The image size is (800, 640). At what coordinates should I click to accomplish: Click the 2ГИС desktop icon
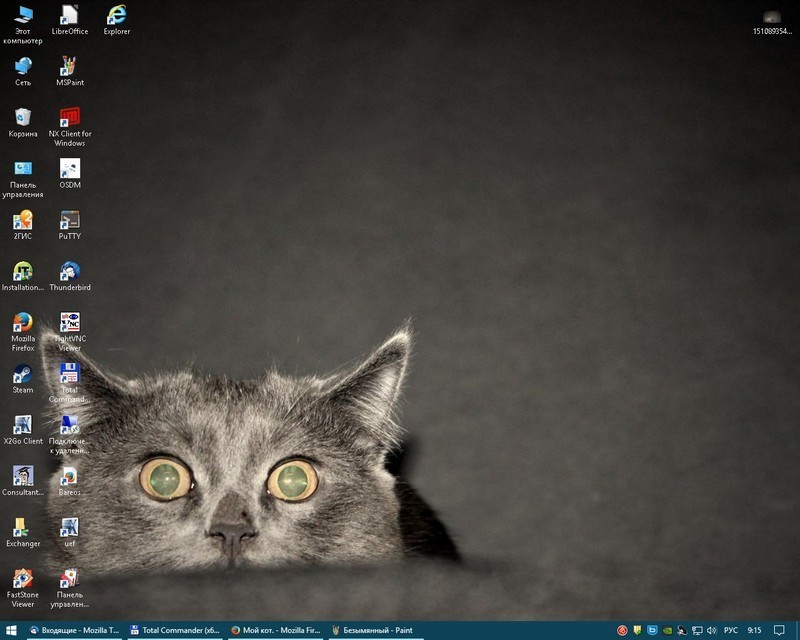[22, 221]
